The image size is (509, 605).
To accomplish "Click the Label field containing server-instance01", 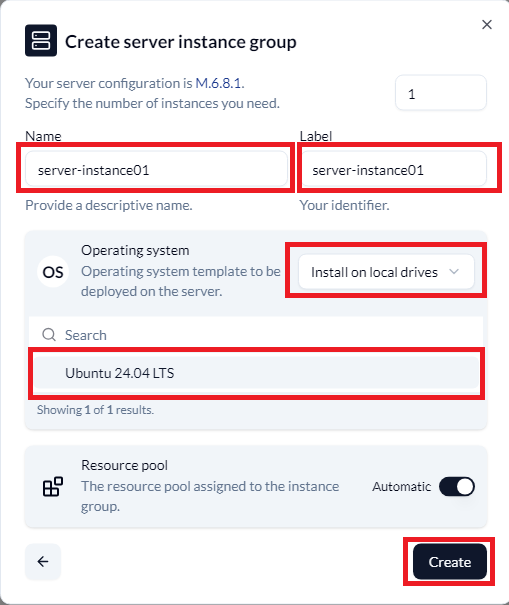I will tap(393, 169).
